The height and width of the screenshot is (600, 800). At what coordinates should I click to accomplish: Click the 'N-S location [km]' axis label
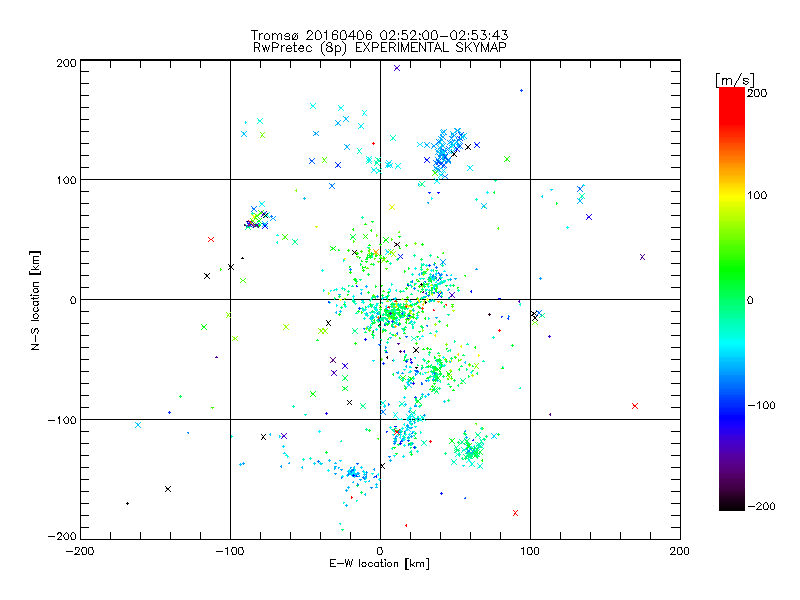pyautogui.click(x=35, y=300)
